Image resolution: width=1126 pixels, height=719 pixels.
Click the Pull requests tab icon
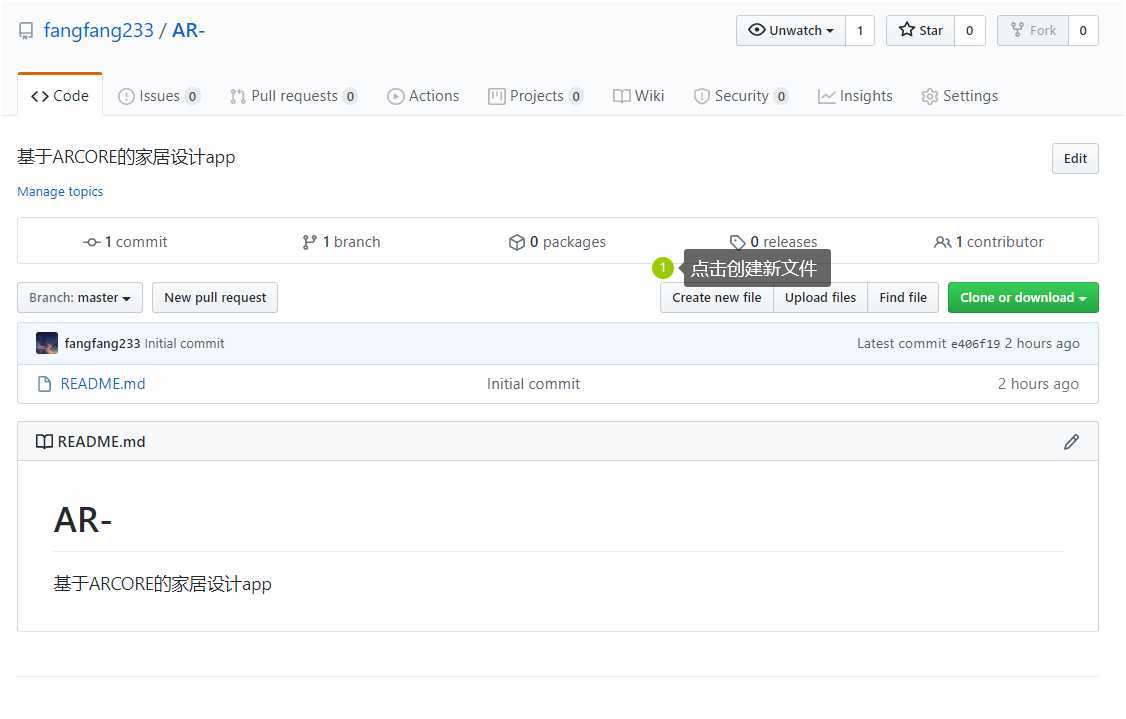[x=238, y=96]
